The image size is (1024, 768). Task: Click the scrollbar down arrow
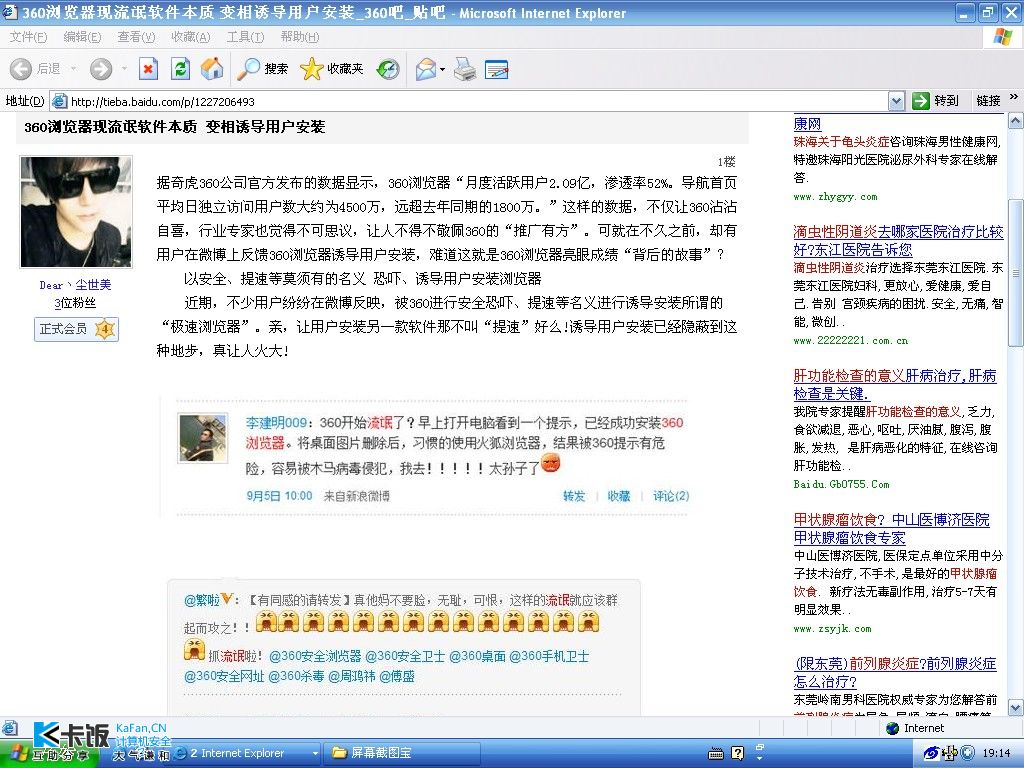(x=1016, y=707)
